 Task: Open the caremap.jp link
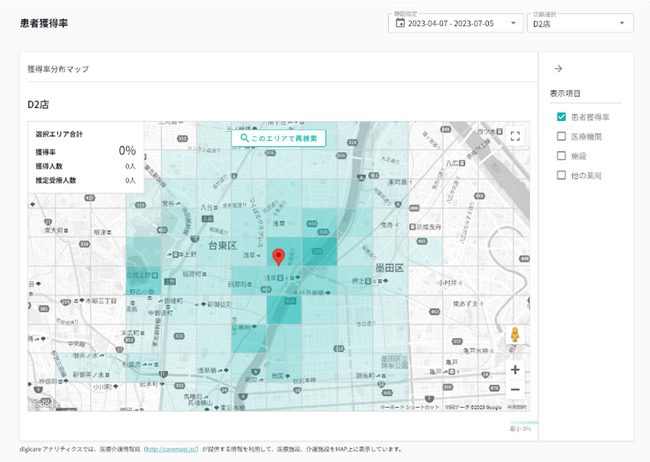171,449
